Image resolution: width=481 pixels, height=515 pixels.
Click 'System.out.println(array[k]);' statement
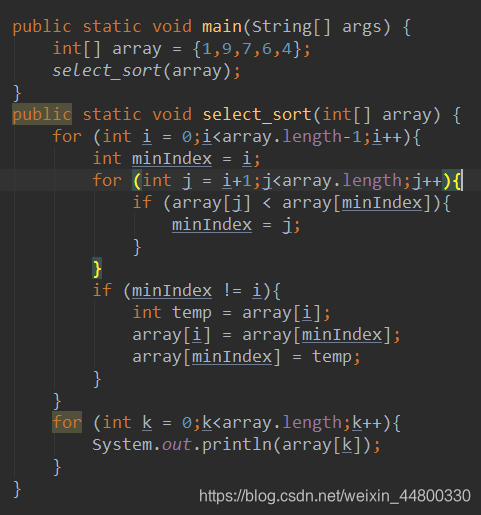236,445
